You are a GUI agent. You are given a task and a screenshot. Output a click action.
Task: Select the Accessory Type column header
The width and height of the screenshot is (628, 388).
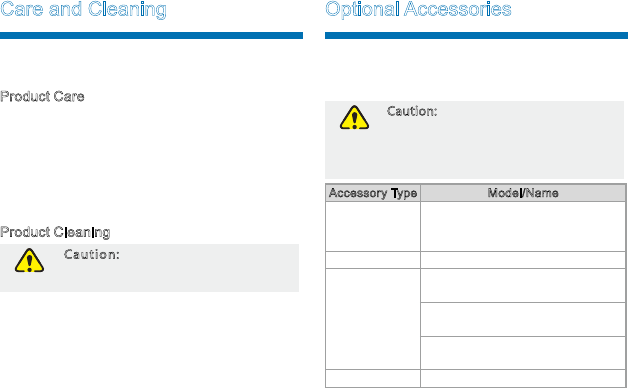(373, 193)
